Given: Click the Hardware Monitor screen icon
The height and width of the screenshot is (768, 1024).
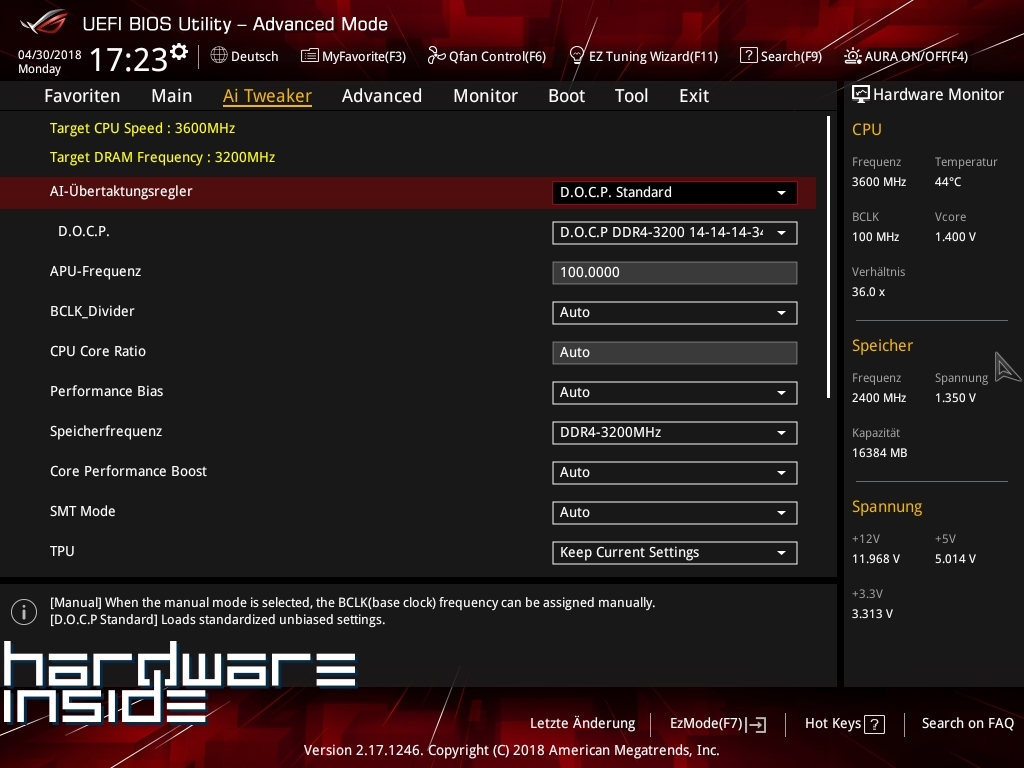Looking at the screenshot, I should tap(861, 95).
